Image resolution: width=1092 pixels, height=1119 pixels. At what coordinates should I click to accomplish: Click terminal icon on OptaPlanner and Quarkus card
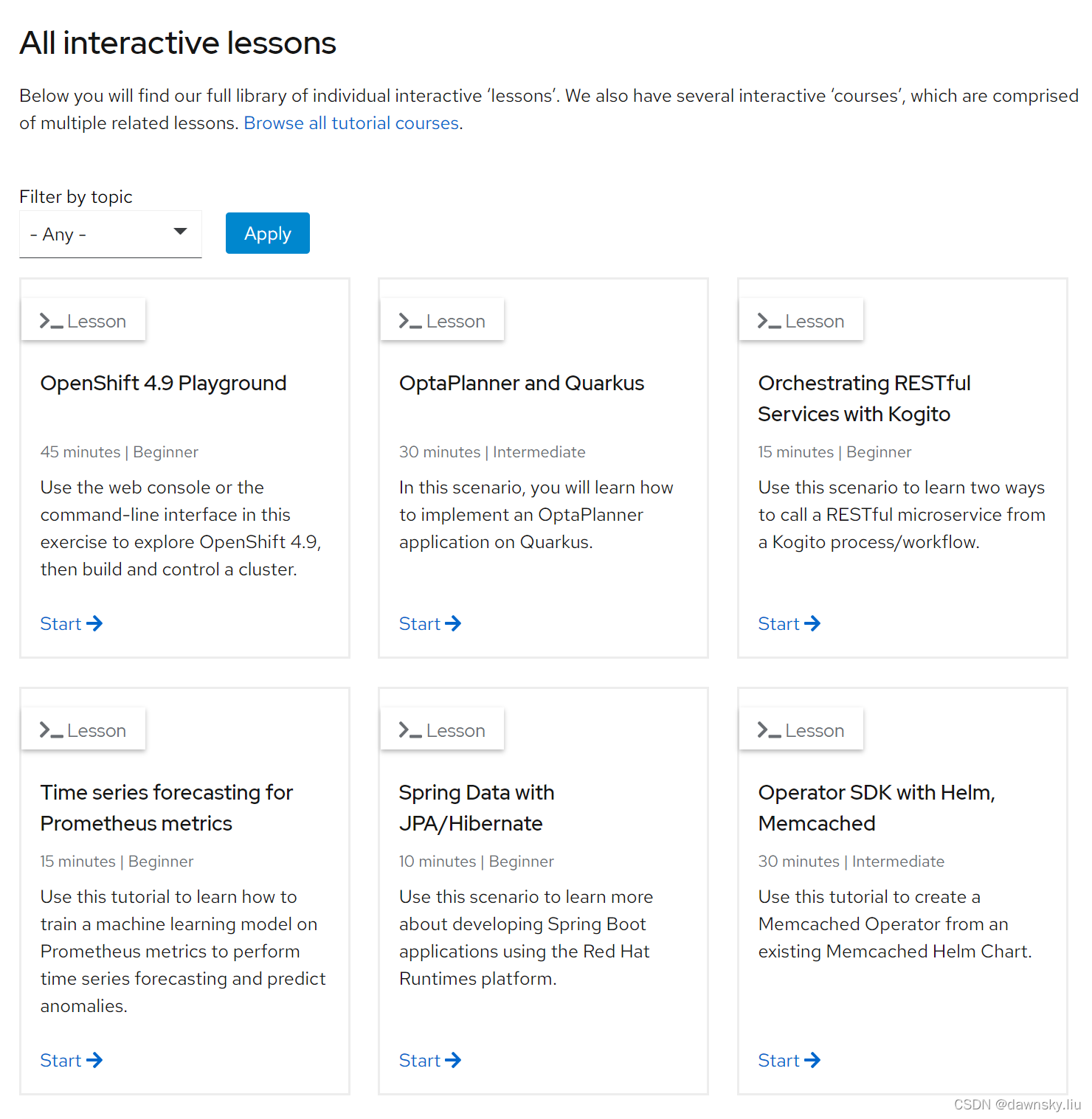409,321
